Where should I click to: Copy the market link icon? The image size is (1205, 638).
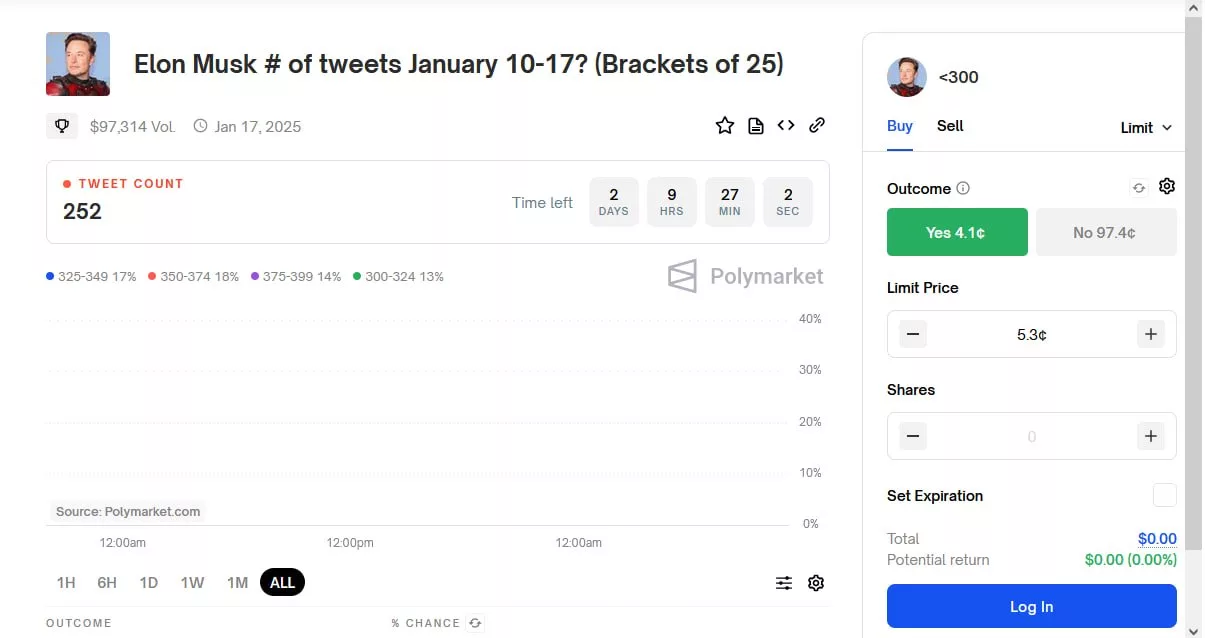[x=817, y=125]
